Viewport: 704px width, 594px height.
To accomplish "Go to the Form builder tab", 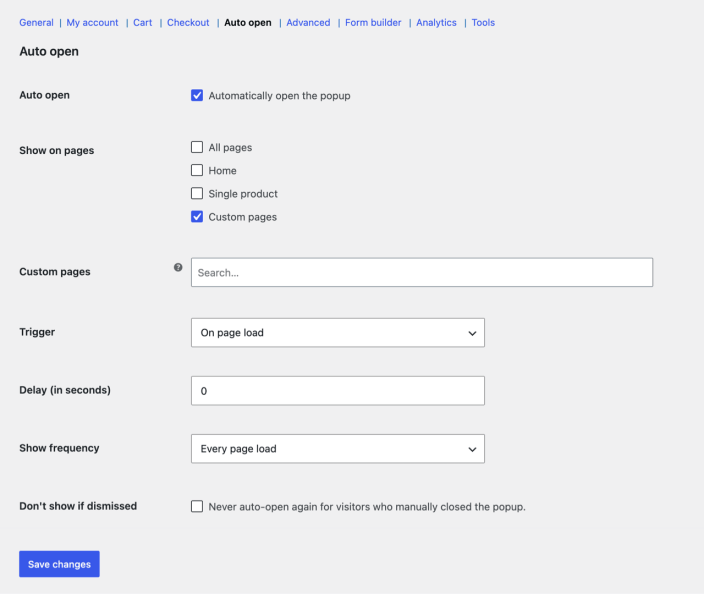I will tap(373, 22).
